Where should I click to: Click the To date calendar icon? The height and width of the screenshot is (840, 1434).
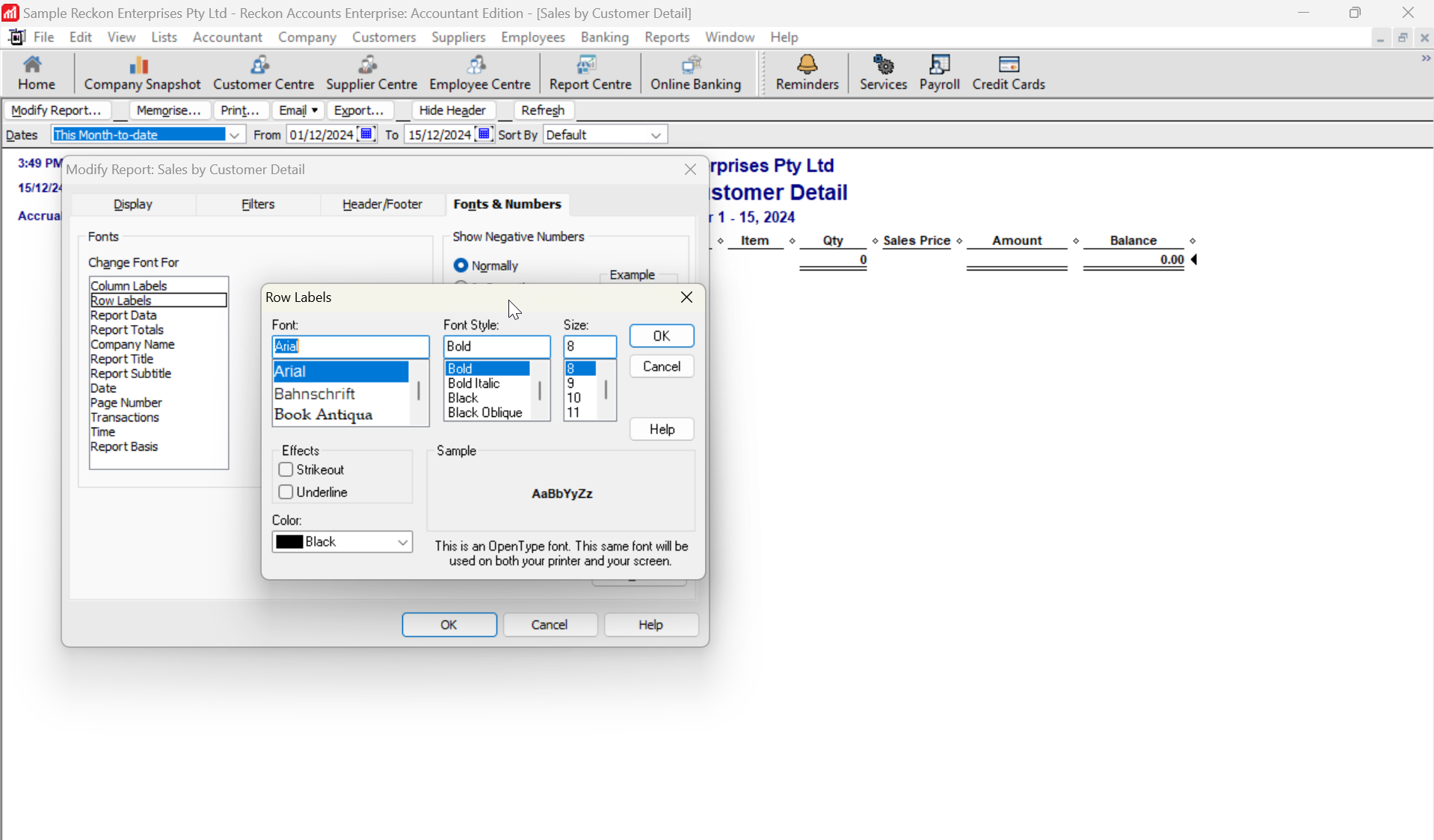pos(484,134)
